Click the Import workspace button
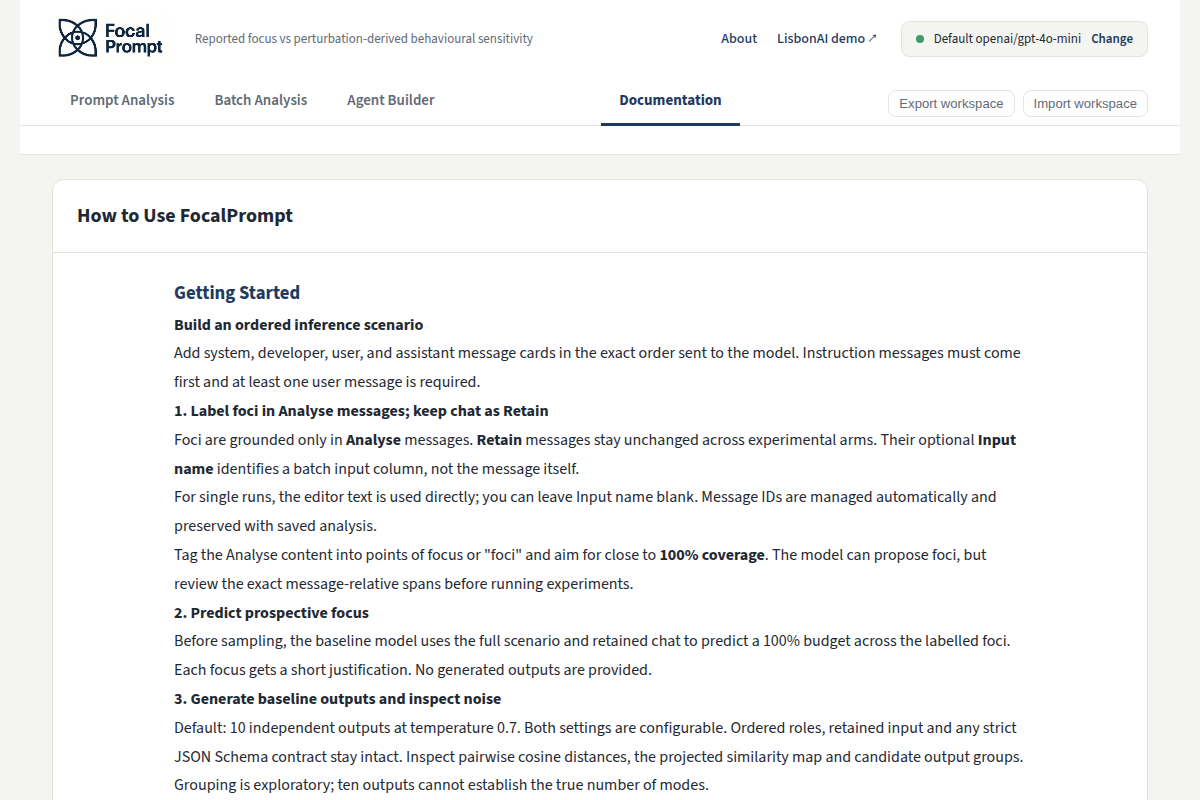Image resolution: width=1200 pixels, height=800 pixels. click(1085, 104)
